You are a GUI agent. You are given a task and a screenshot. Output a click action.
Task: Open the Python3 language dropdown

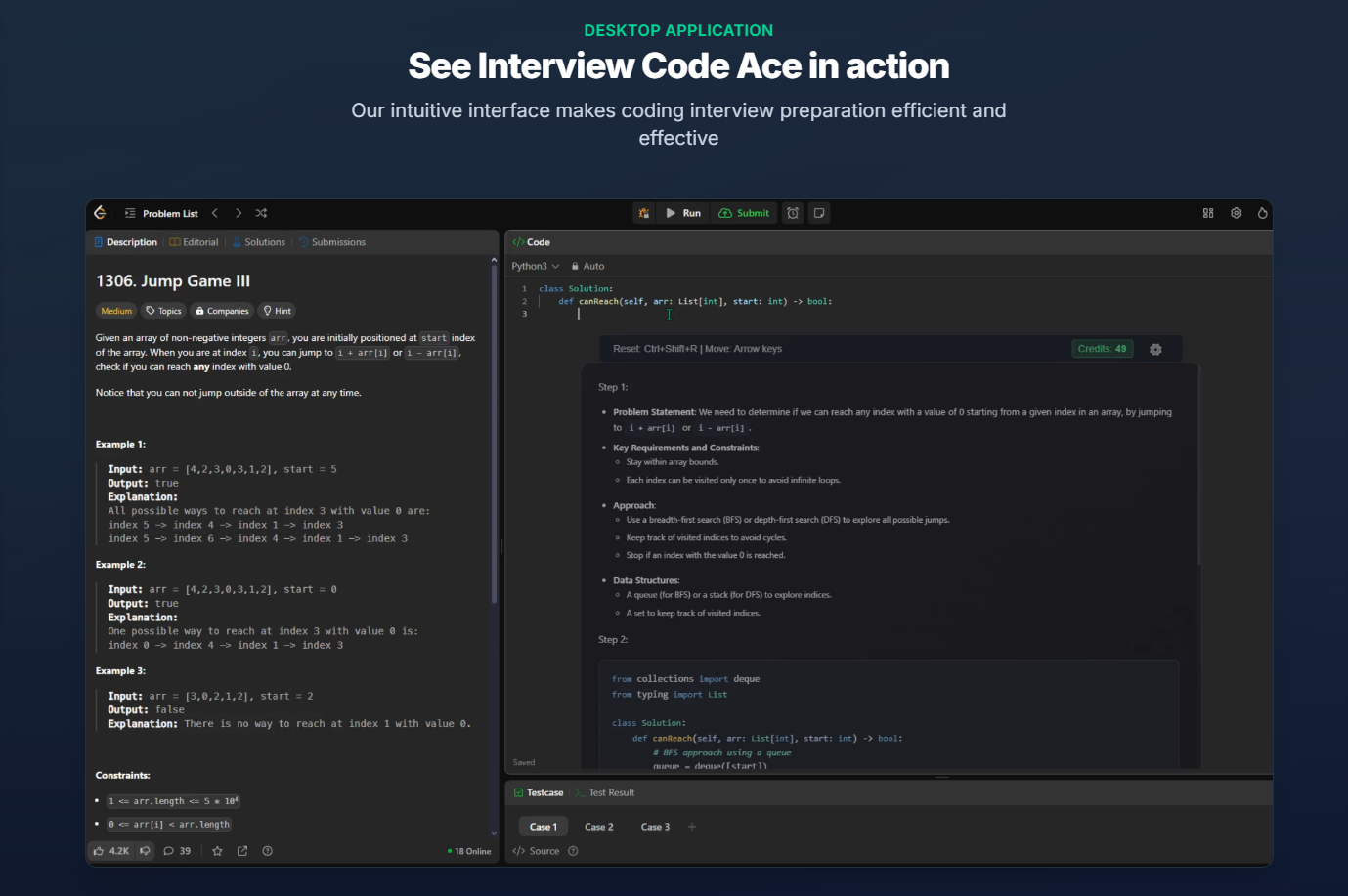(536, 266)
